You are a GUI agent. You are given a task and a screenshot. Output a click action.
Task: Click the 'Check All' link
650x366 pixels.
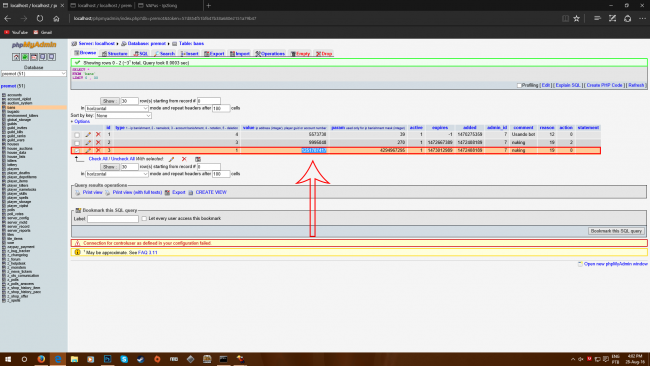coord(99,159)
